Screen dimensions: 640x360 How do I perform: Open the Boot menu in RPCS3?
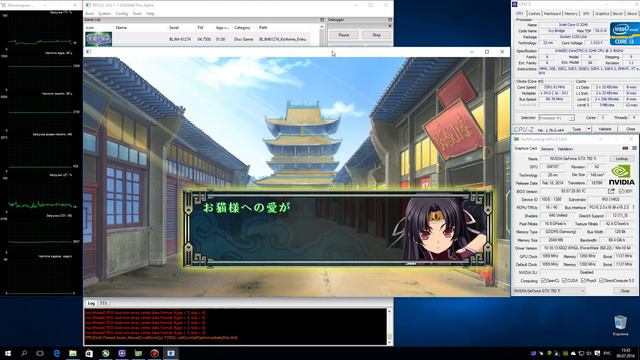tap(89, 13)
